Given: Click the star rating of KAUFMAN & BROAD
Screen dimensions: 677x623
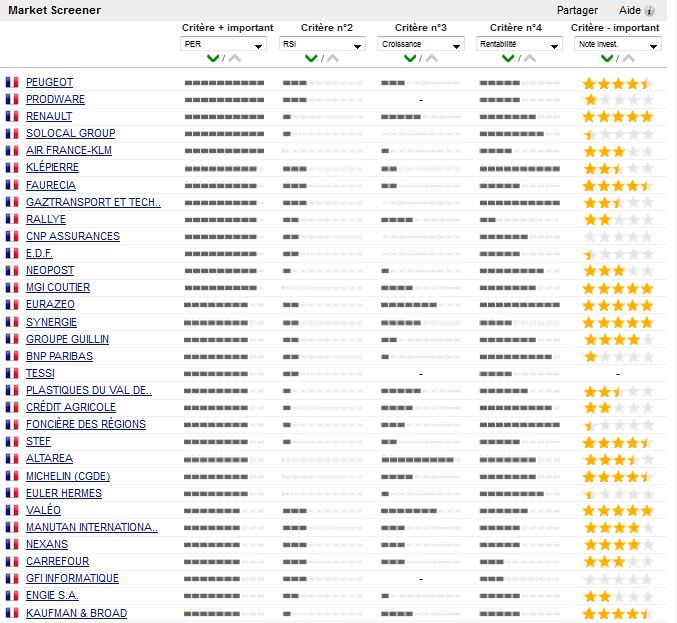Looking at the screenshot, I should coord(618,613).
